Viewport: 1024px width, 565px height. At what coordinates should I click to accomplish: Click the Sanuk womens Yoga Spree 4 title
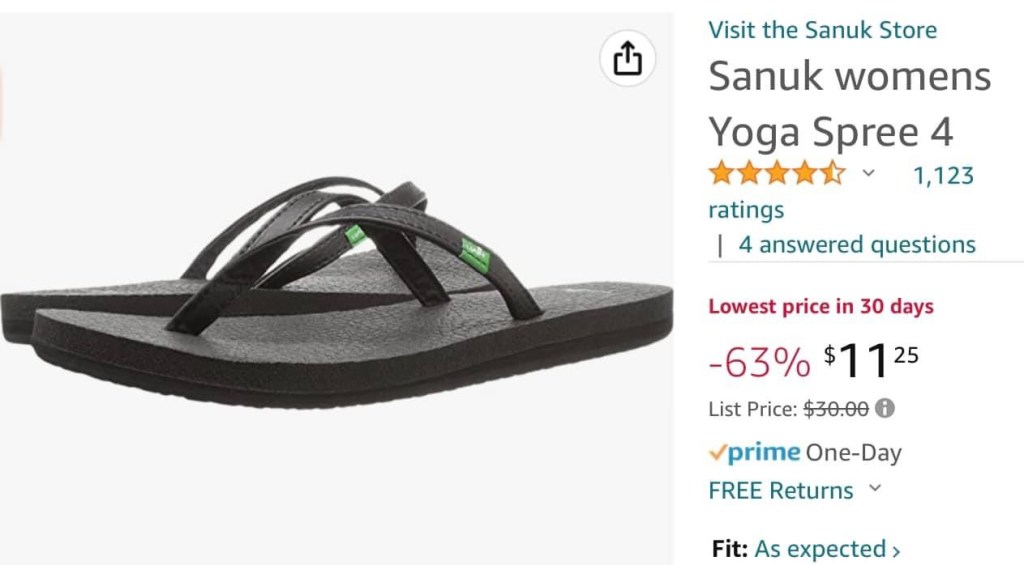tap(850, 103)
